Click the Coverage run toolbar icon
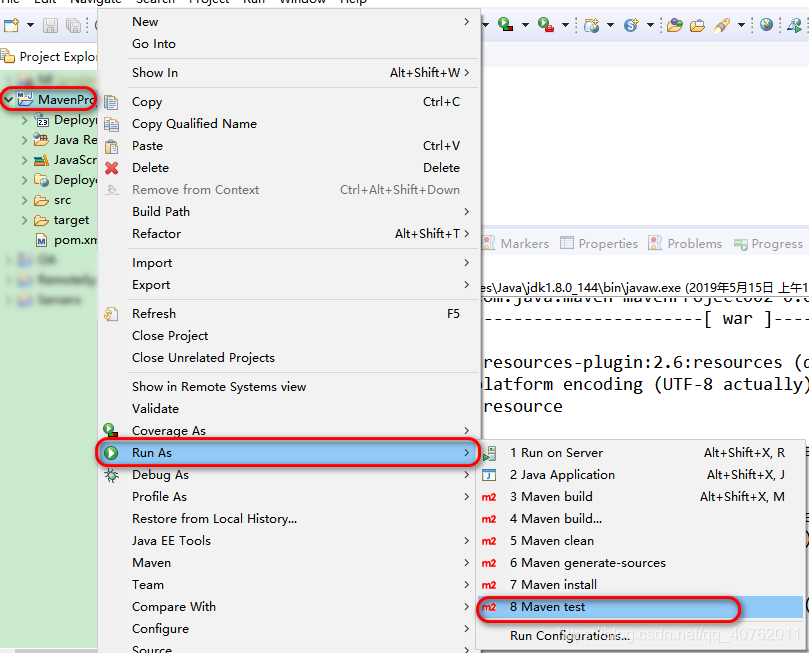 pyautogui.click(x=505, y=24)
